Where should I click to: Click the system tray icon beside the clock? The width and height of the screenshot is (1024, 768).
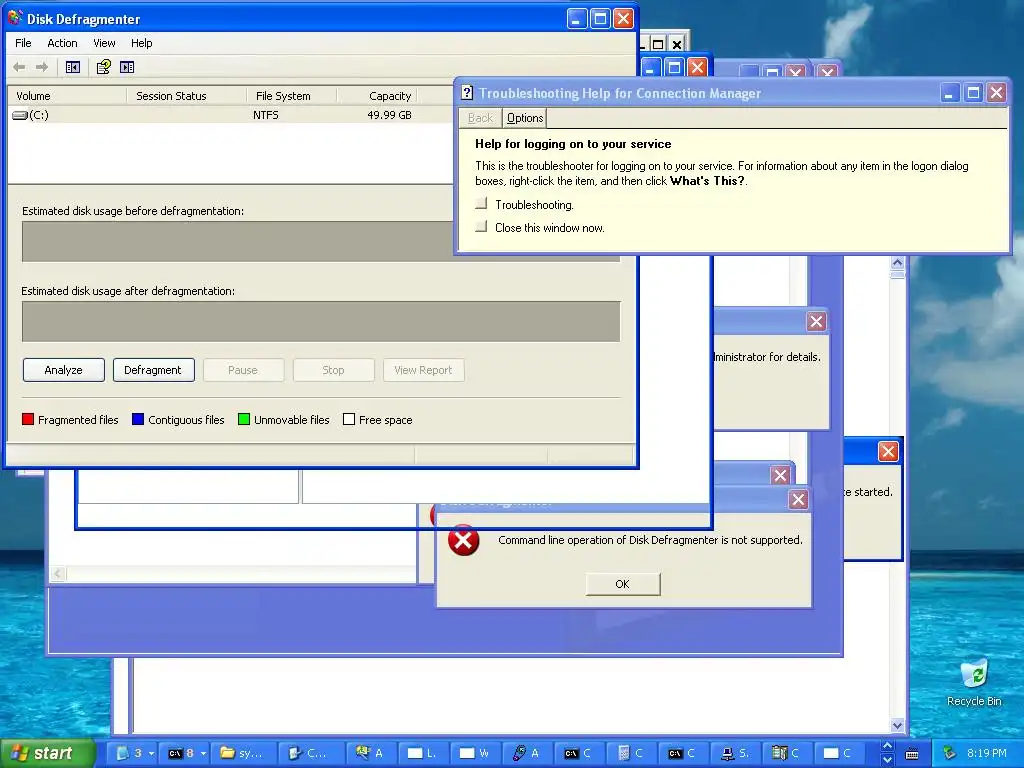click(950, 753)
